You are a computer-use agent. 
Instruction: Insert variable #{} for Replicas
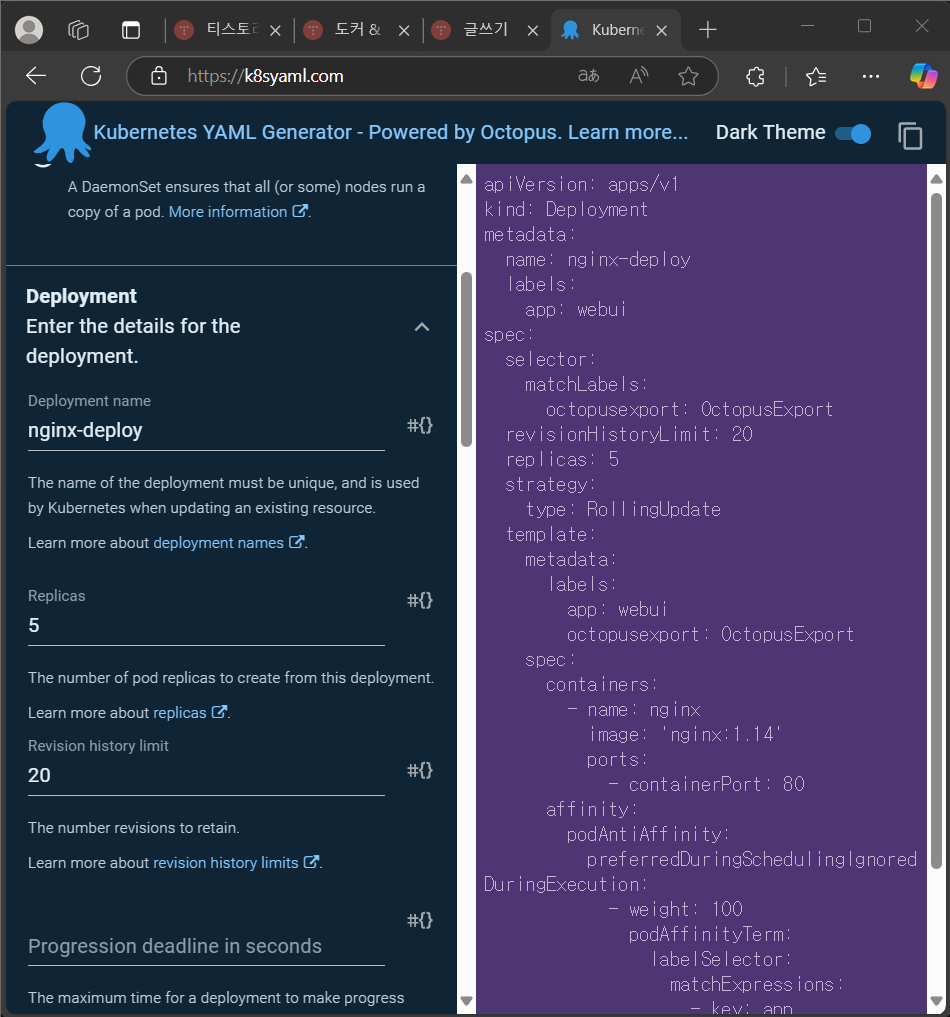pyautogui.click(x=420, y=600)
